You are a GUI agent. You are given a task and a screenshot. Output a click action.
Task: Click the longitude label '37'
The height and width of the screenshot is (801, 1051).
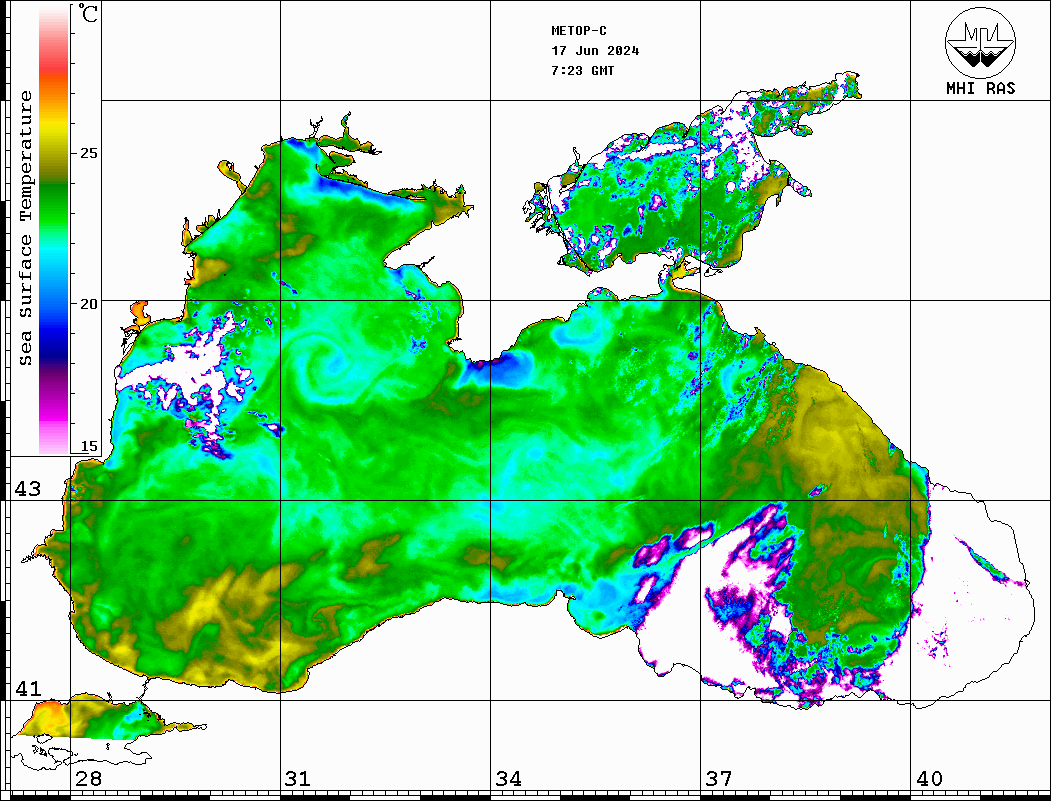[719, 778]
